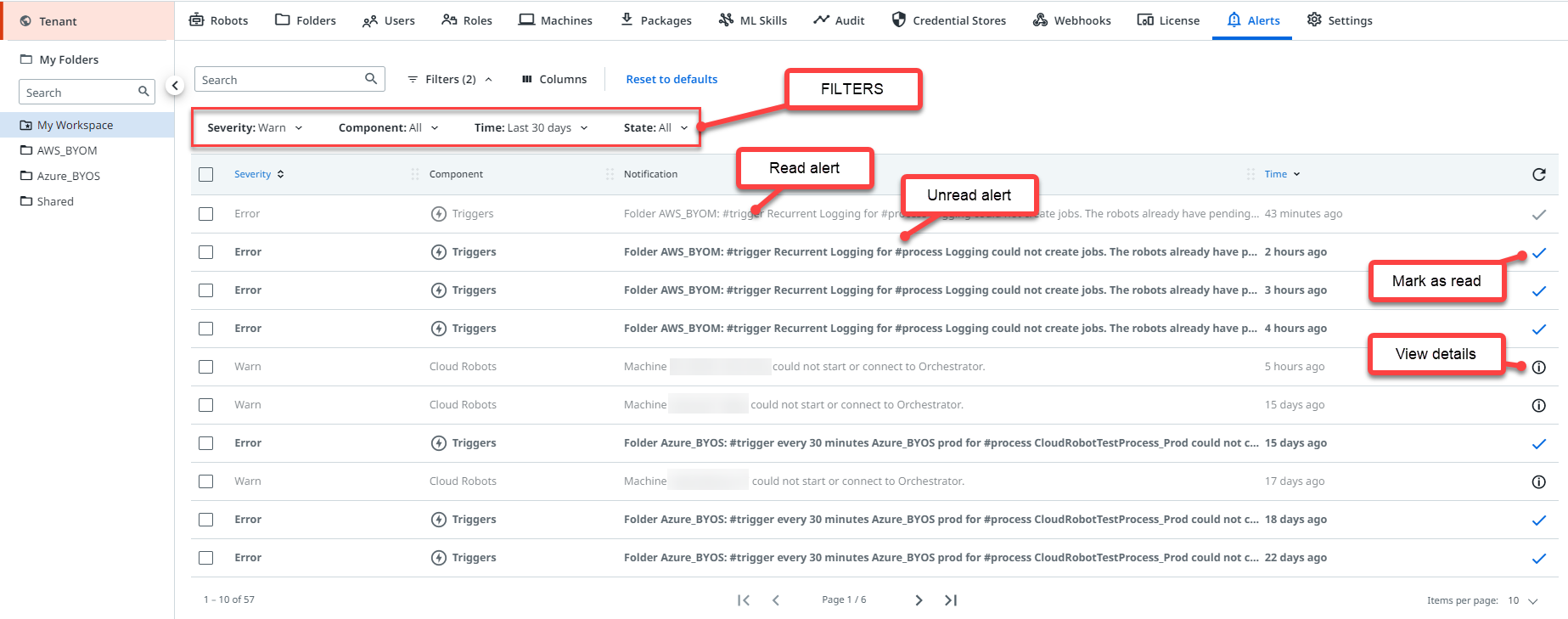Switch to the Audit tab

tap(839, 20)
